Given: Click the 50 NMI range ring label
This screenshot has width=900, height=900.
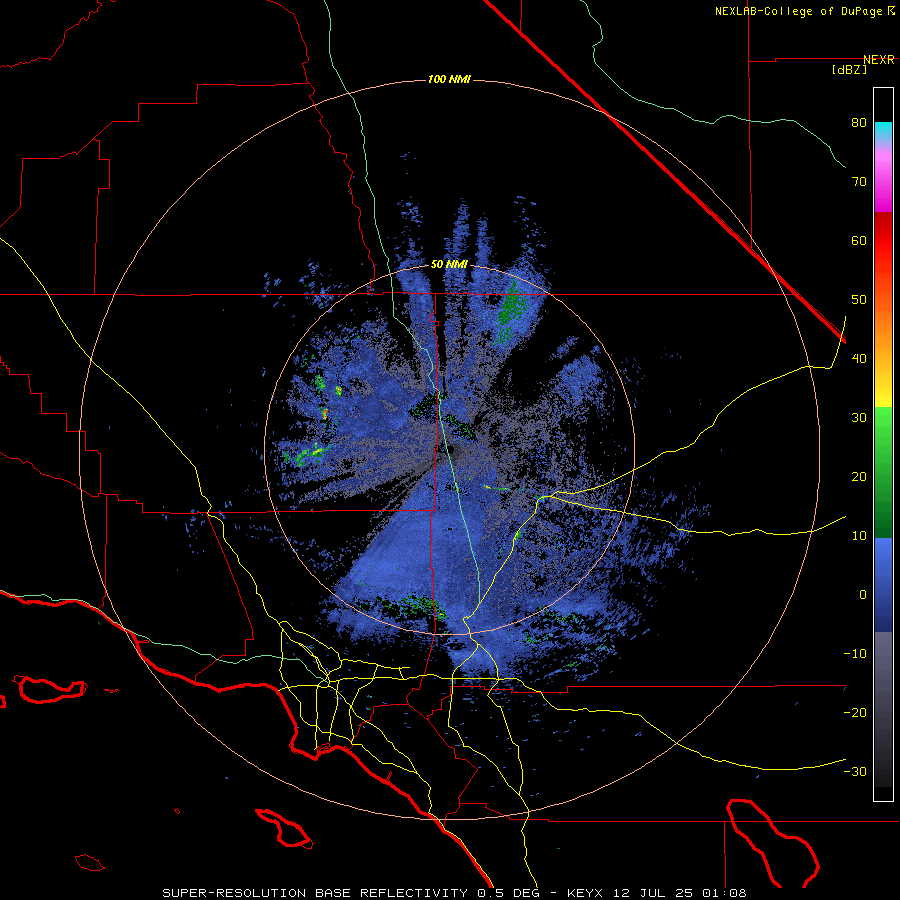Looking at the screenshot, I should [x=449, y=265].
